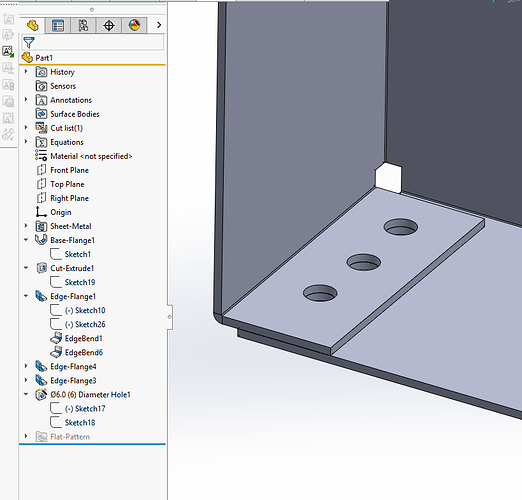This screenshot has height=500, width=522.
Task: Collapse the Base-Flange1 feature
Action: click(26, 240)
